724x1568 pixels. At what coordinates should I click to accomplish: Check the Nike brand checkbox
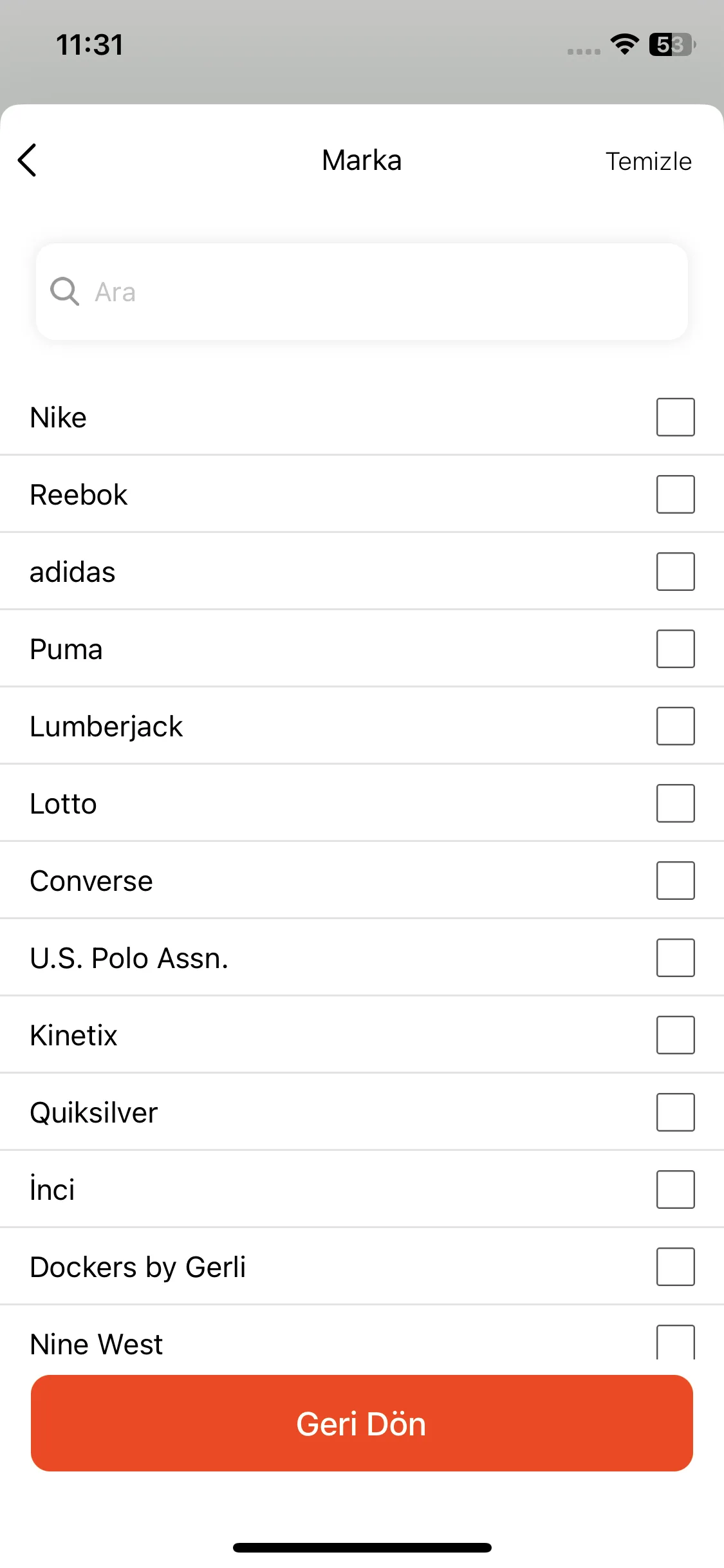pyautogui.click(x=675, y=417)
